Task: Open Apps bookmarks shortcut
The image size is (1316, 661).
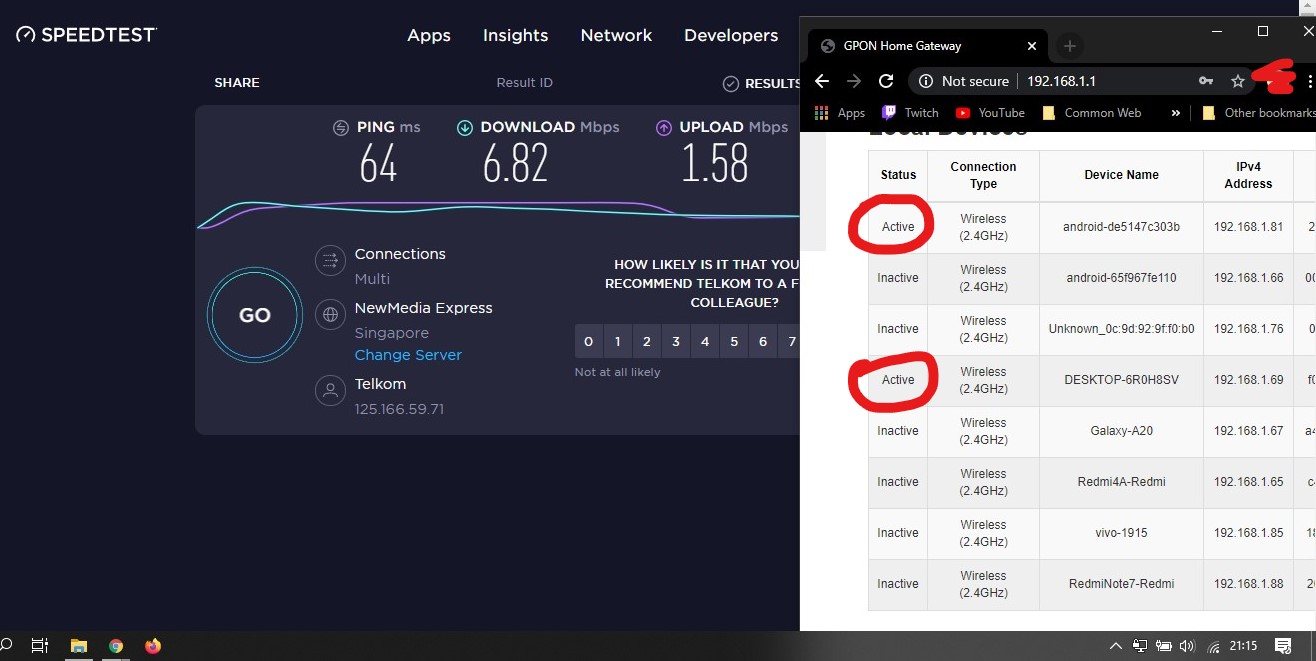Action: coord(840,113)
